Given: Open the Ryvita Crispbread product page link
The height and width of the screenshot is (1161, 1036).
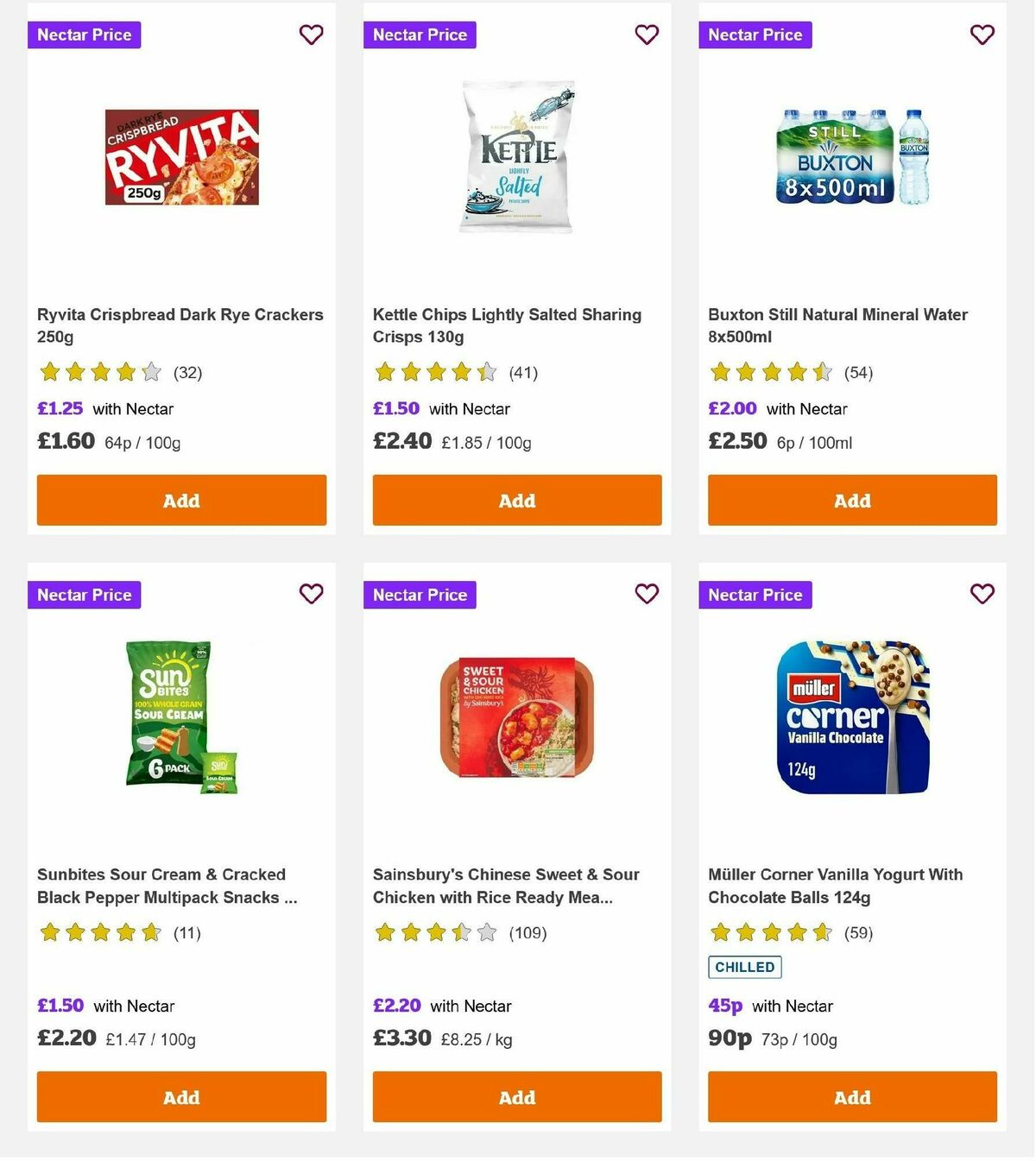Looking at the screenshot, I should [180, 325].
